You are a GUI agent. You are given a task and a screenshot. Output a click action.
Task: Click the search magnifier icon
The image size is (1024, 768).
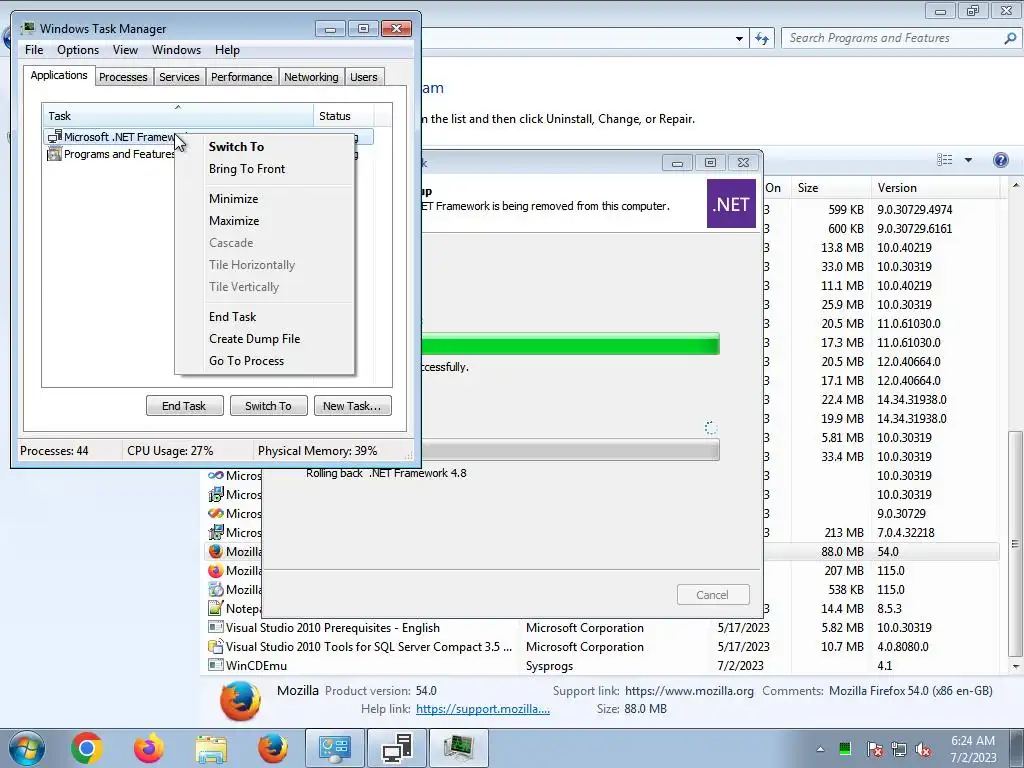(1010, 39)
